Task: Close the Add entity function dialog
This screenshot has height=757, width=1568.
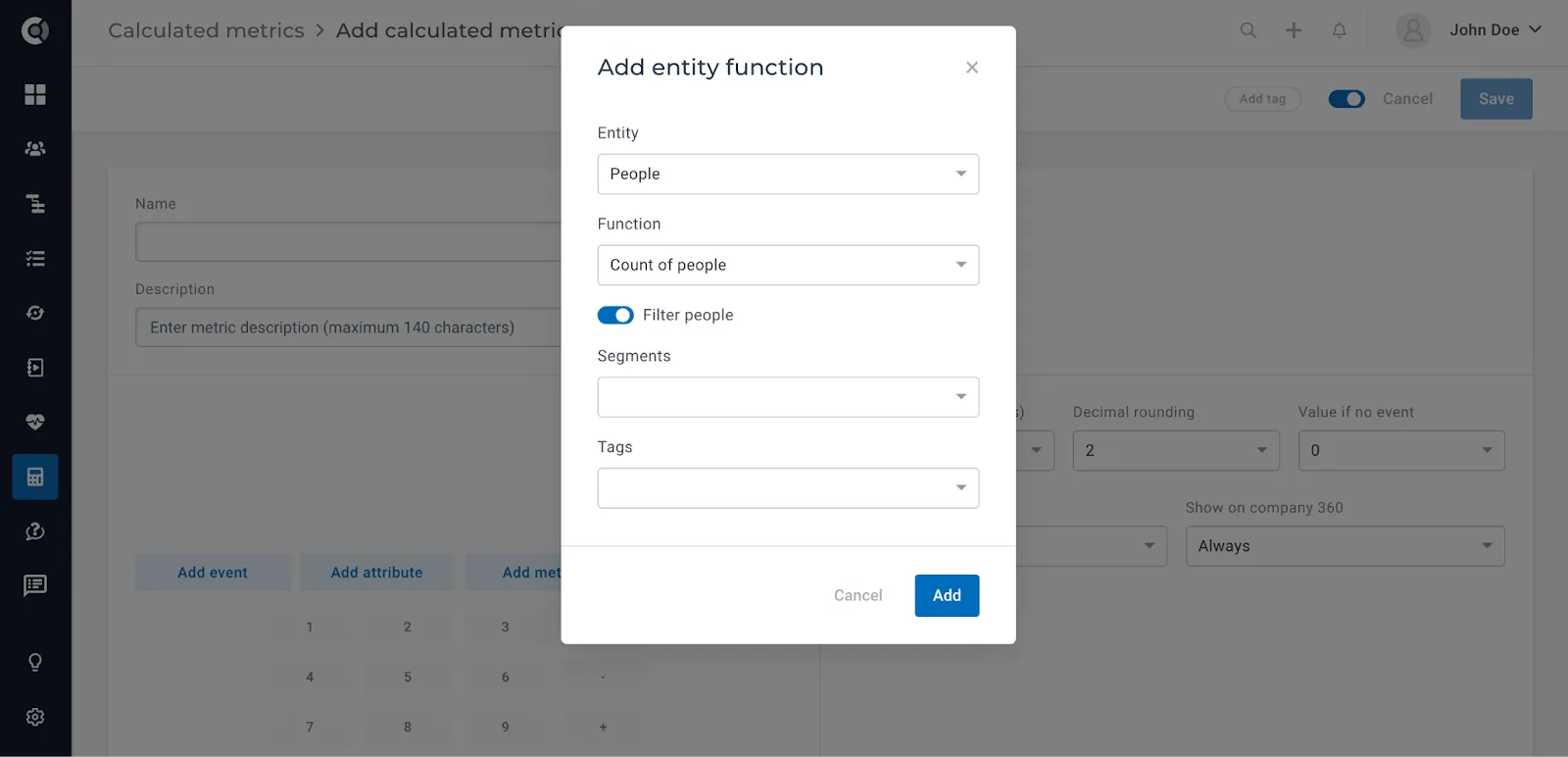Action: click(972, 68)
